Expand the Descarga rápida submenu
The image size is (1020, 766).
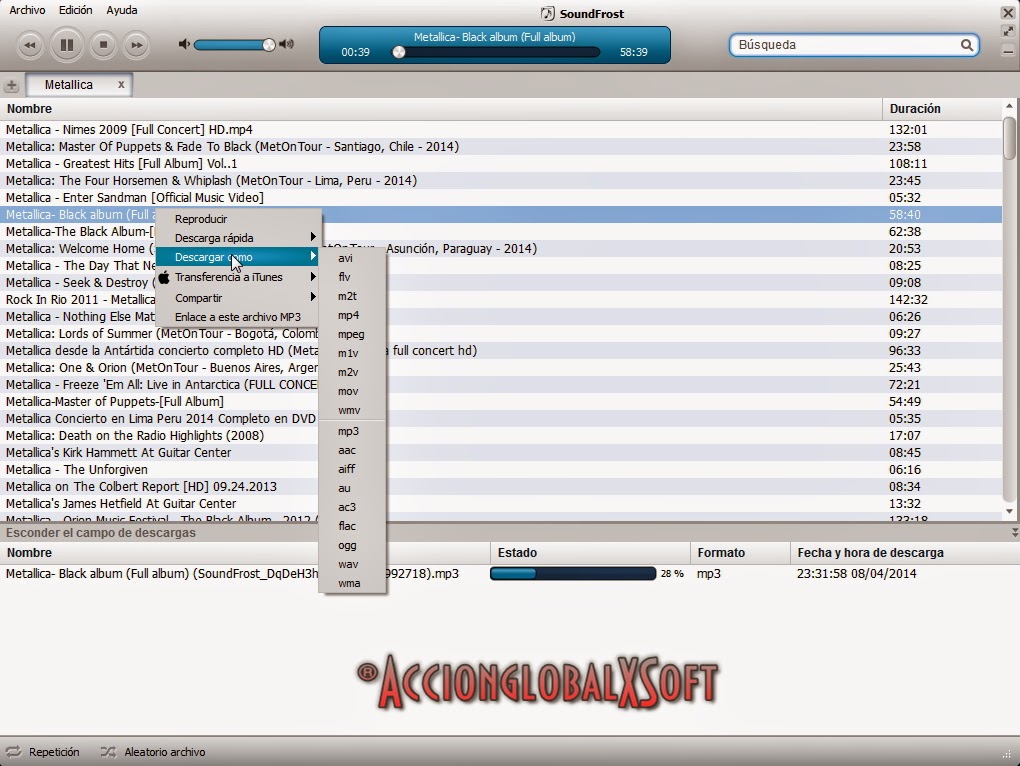pos(238,238)
